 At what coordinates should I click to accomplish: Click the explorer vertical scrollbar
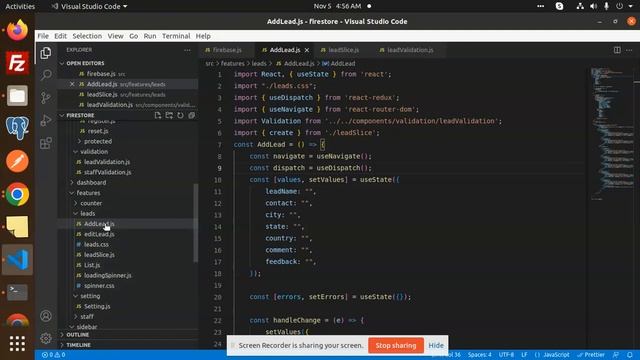pyautogui.click(x=196, y=223)
